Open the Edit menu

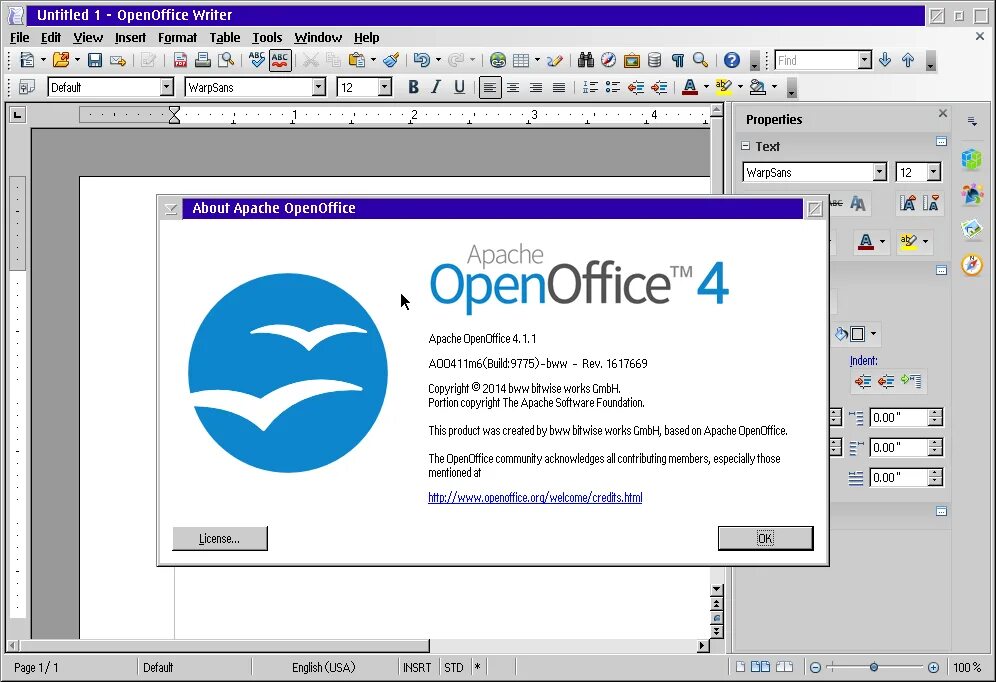[x=51, y=37]
